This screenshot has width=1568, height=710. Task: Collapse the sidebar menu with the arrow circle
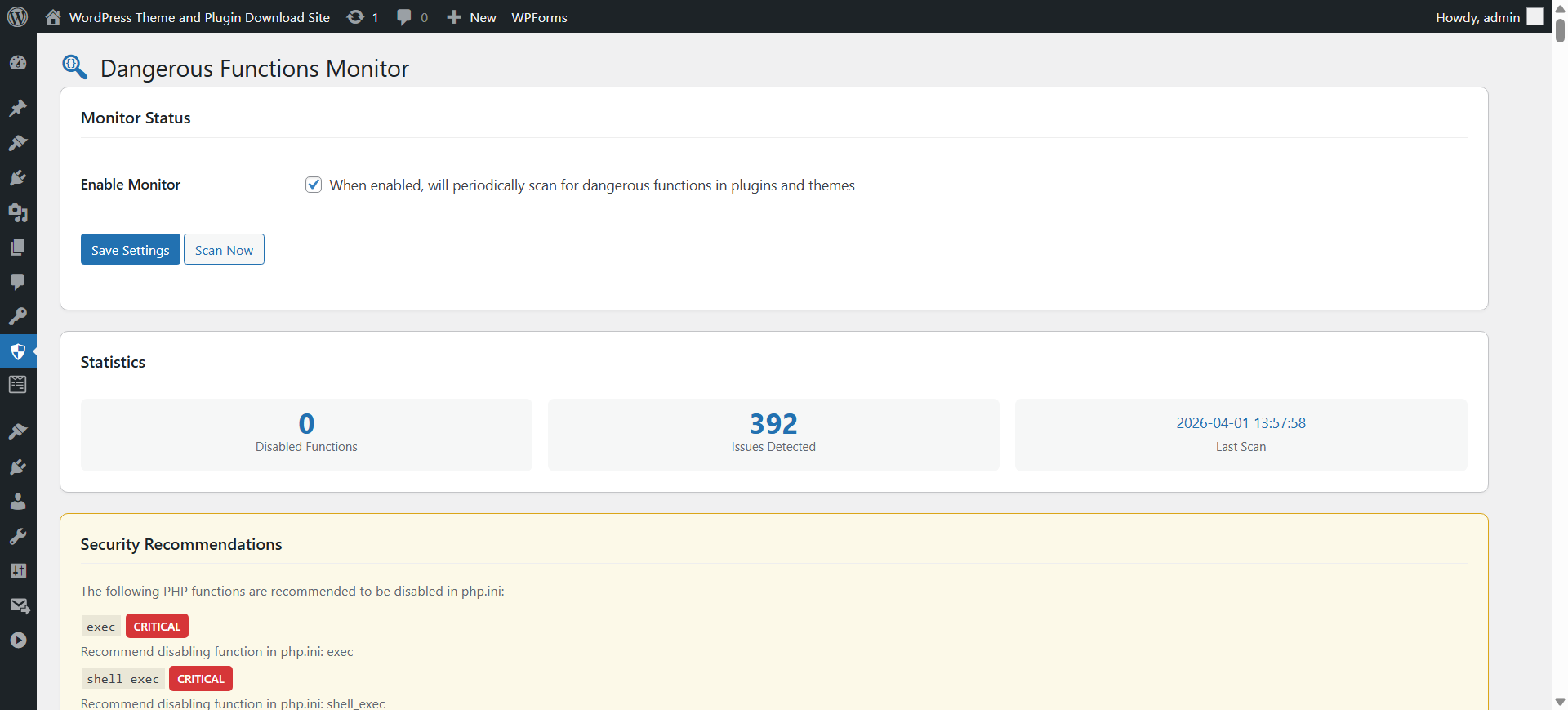point(18,641)
